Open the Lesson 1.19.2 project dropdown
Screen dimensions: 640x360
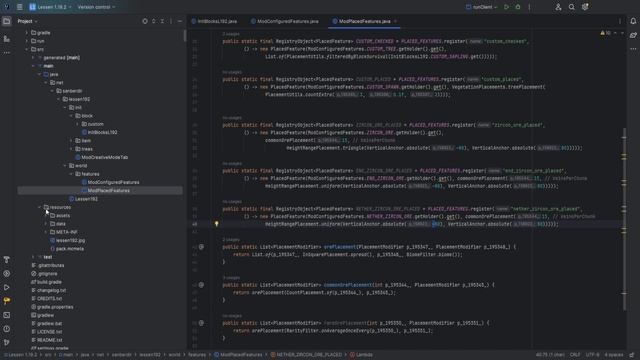click(50, 7)
